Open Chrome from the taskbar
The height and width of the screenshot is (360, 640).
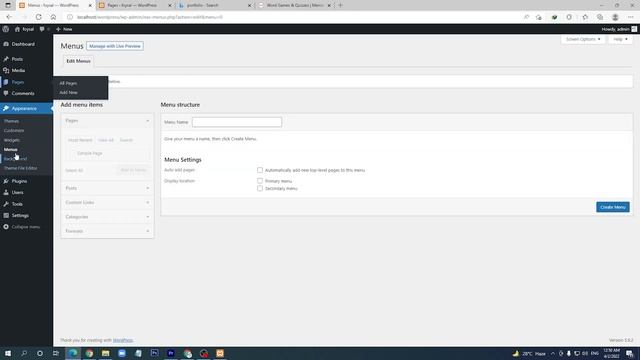(89, 353)
